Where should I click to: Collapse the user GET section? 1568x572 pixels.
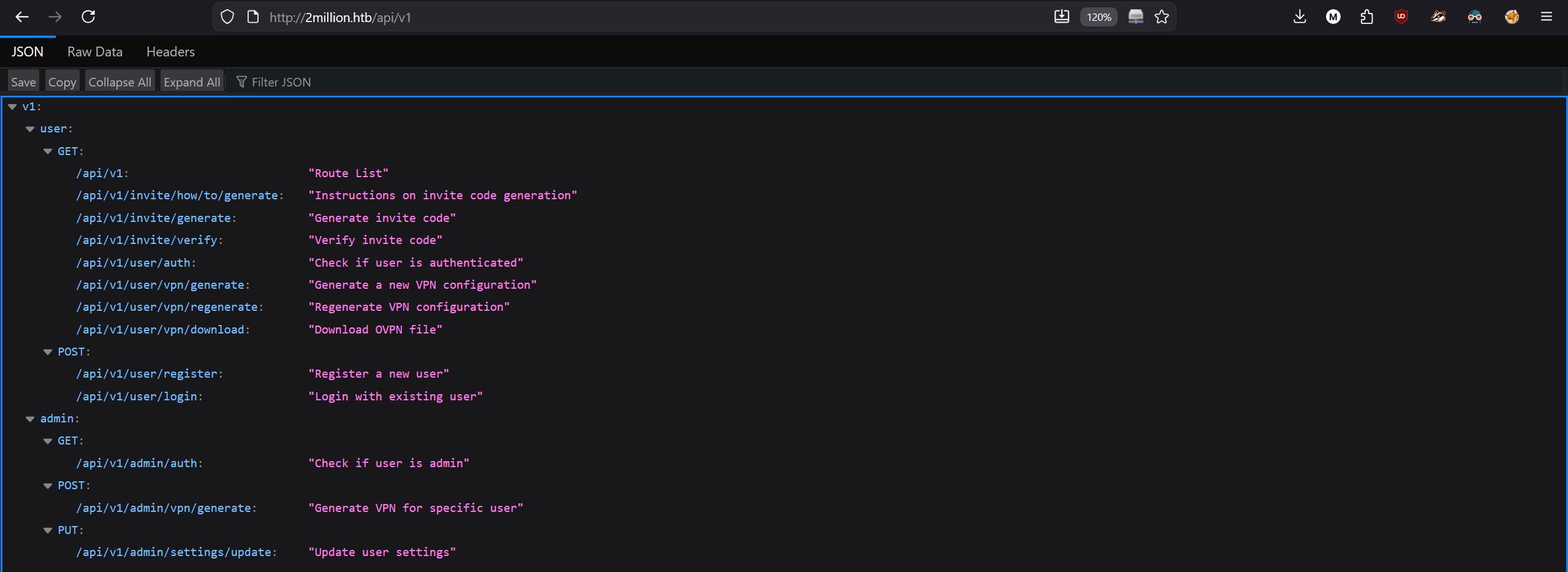(48, 151)
